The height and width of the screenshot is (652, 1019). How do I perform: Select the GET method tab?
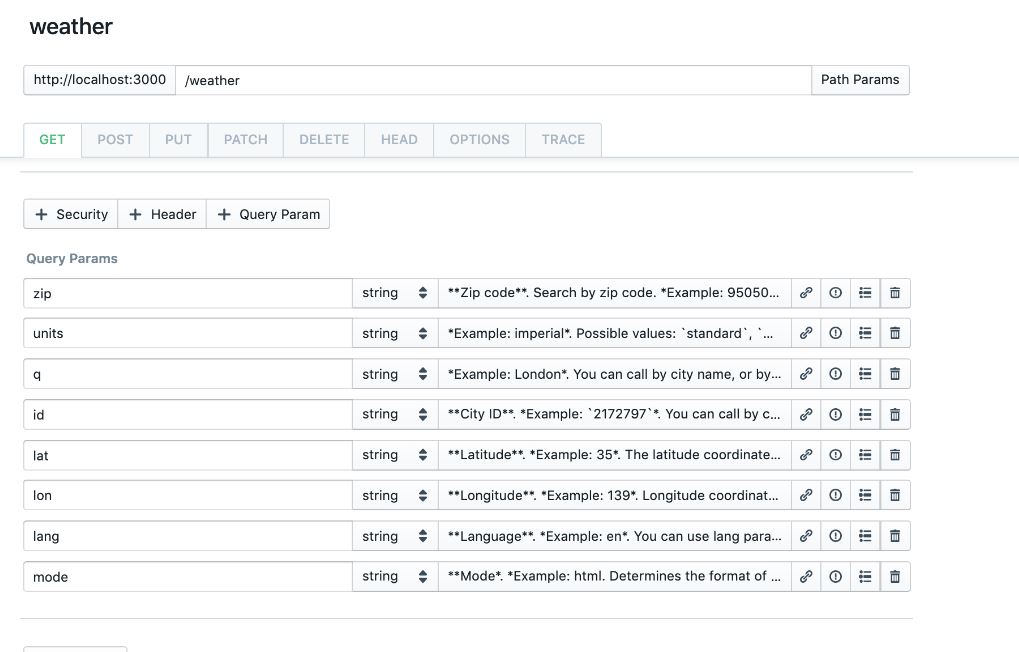pos(52,140)
